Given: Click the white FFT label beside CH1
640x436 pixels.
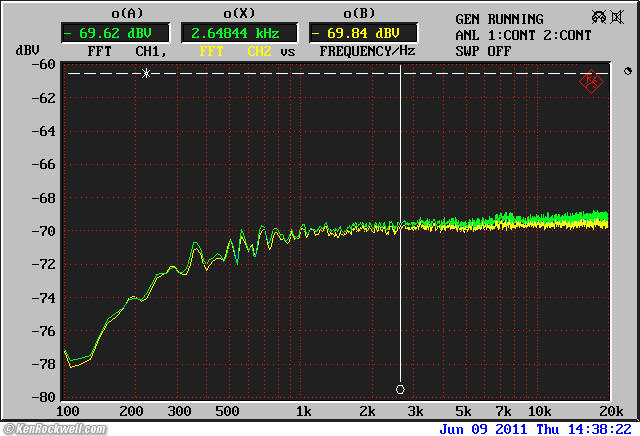Looking at the screenshot, I should (99, 51).
